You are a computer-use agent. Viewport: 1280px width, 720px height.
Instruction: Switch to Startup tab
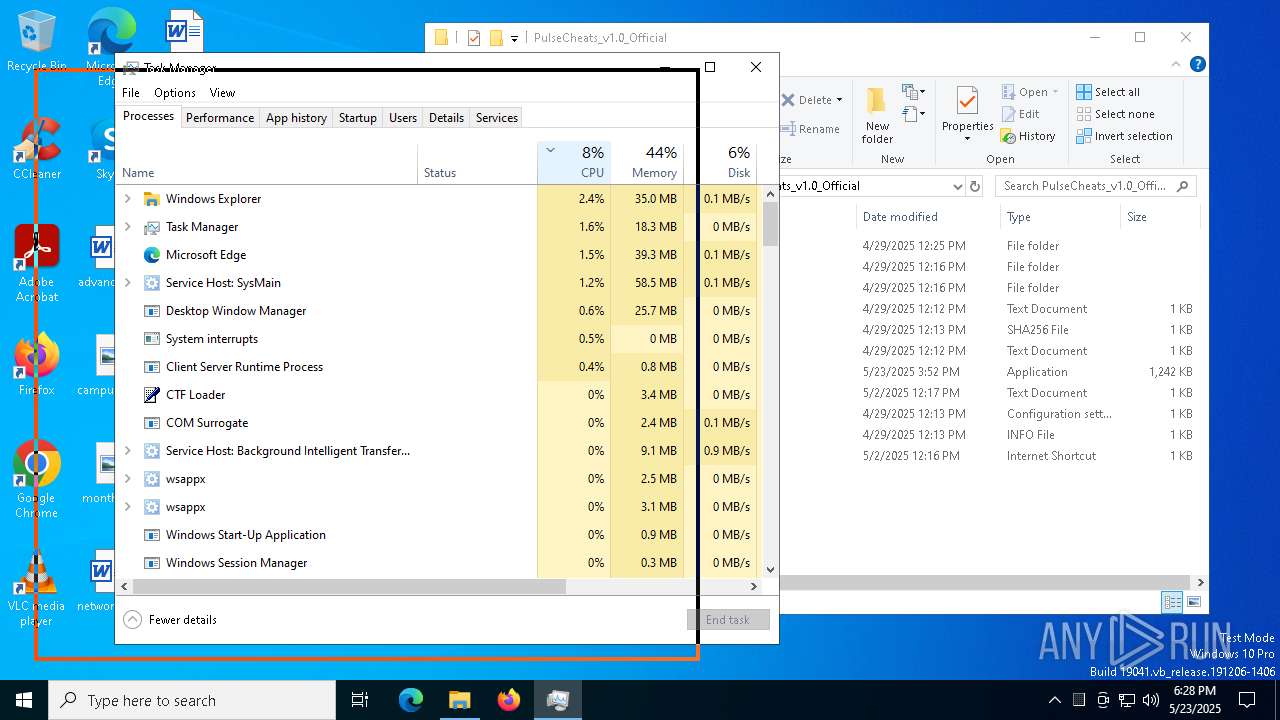pos(357,118)
